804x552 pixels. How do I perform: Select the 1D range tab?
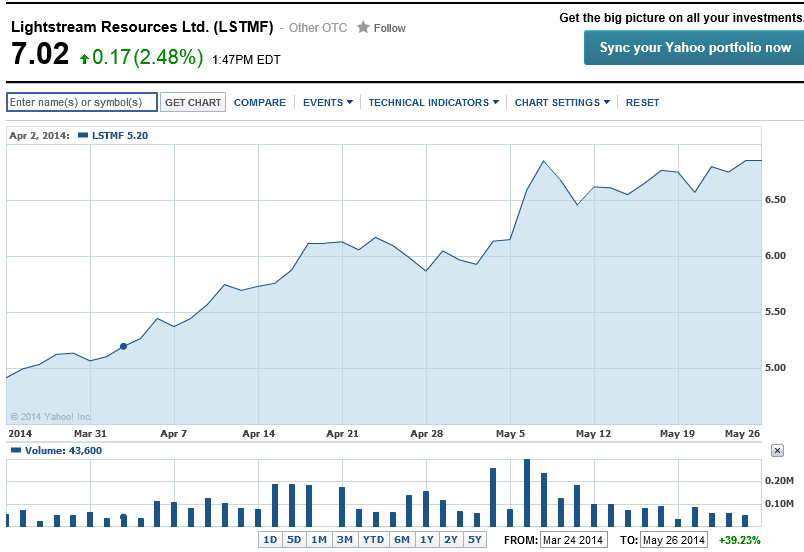coord(270,540)
